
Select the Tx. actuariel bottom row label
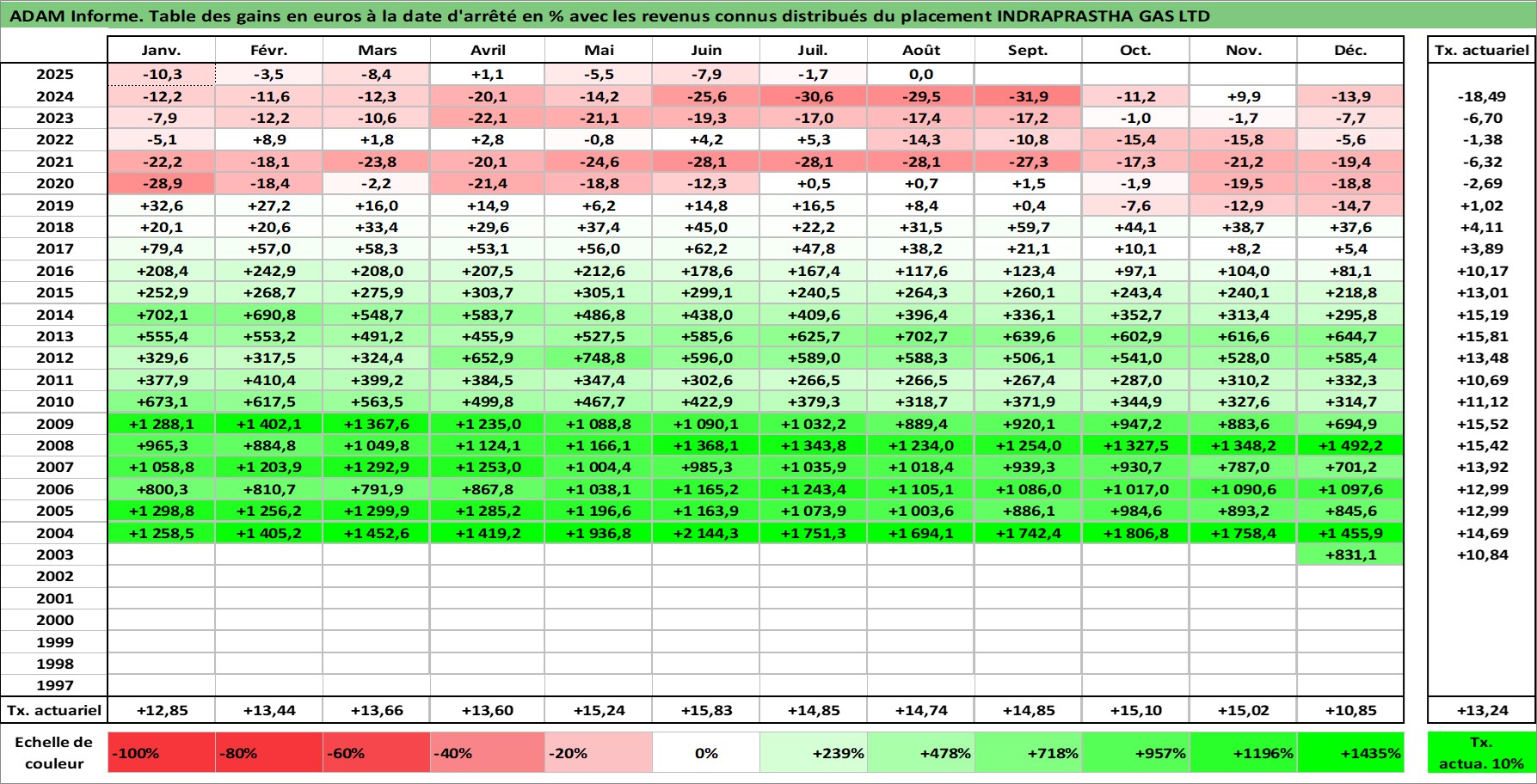click(x=54, y=710)
